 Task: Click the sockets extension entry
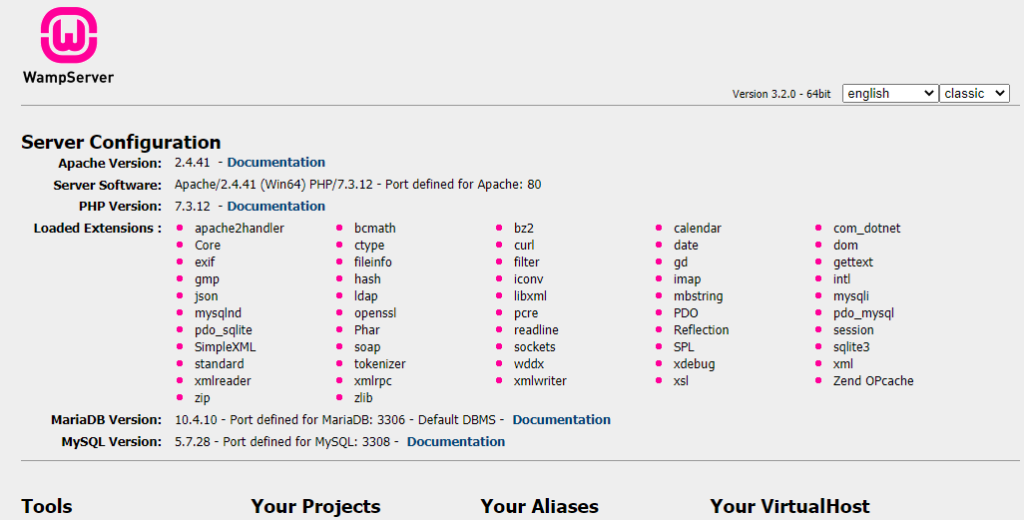(x=535, y=347)
